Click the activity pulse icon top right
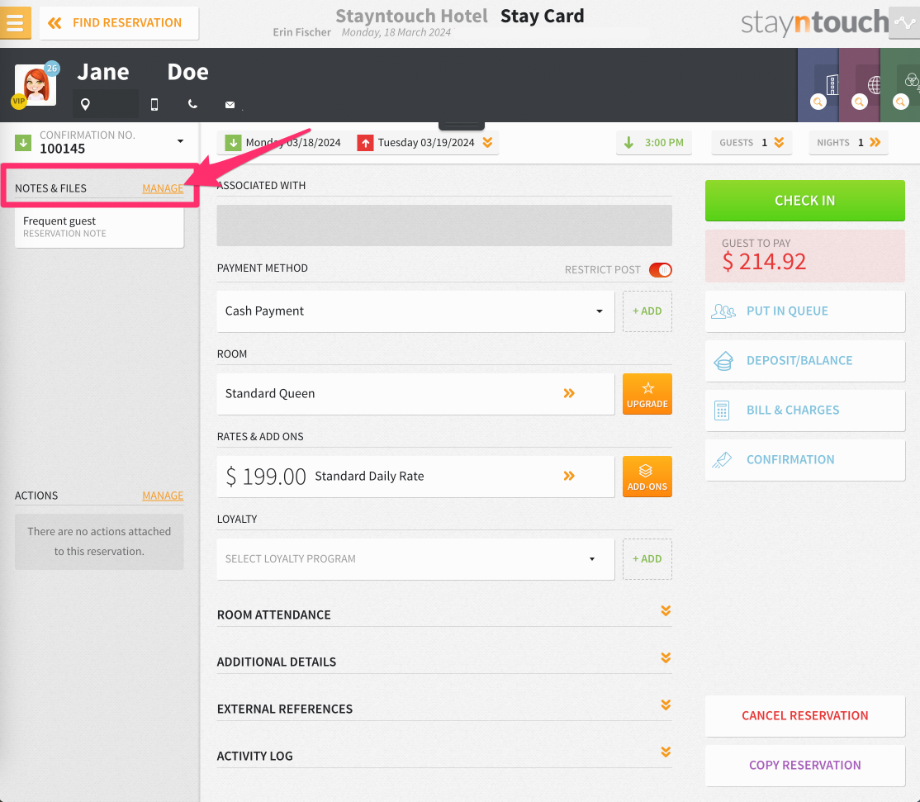The height and width of the screenshot is (802, 920). click(x=904, y=23)
